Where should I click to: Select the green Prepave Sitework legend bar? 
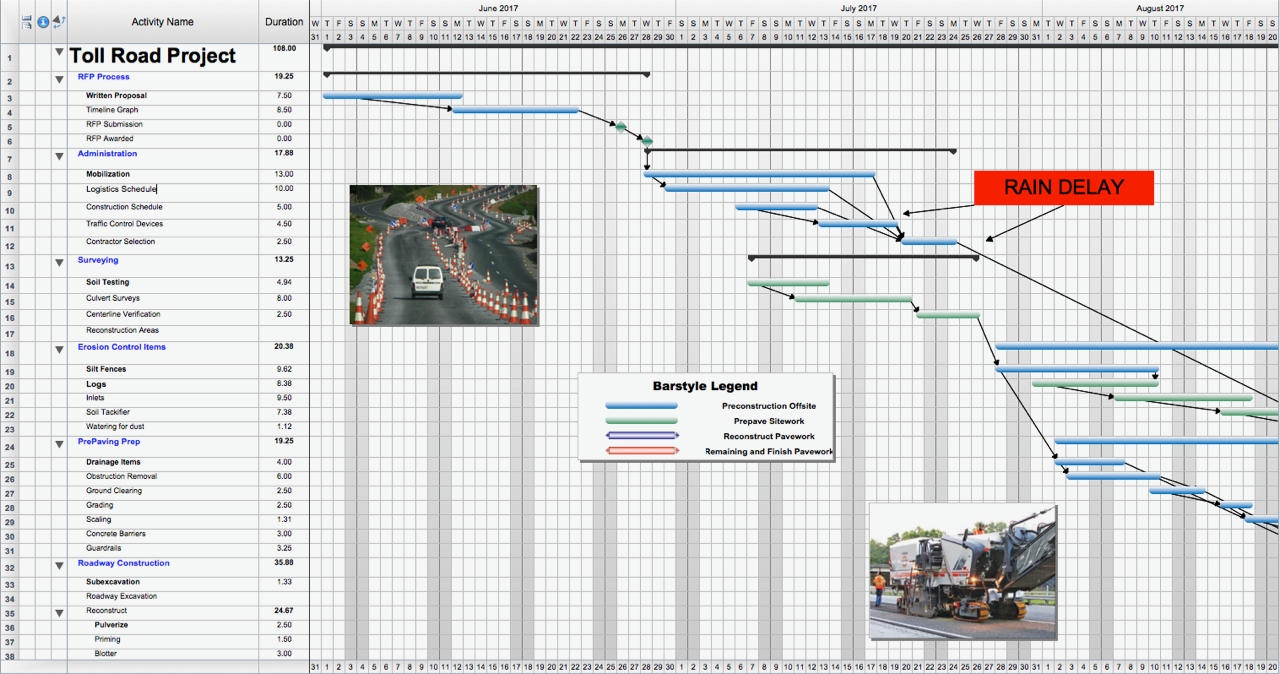click(x=641, y=422)
